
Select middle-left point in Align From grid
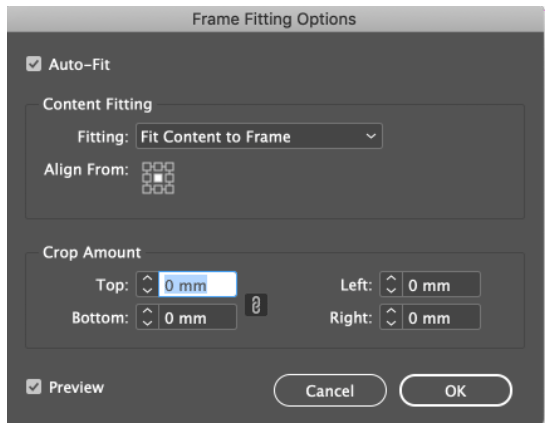(147, 178)
